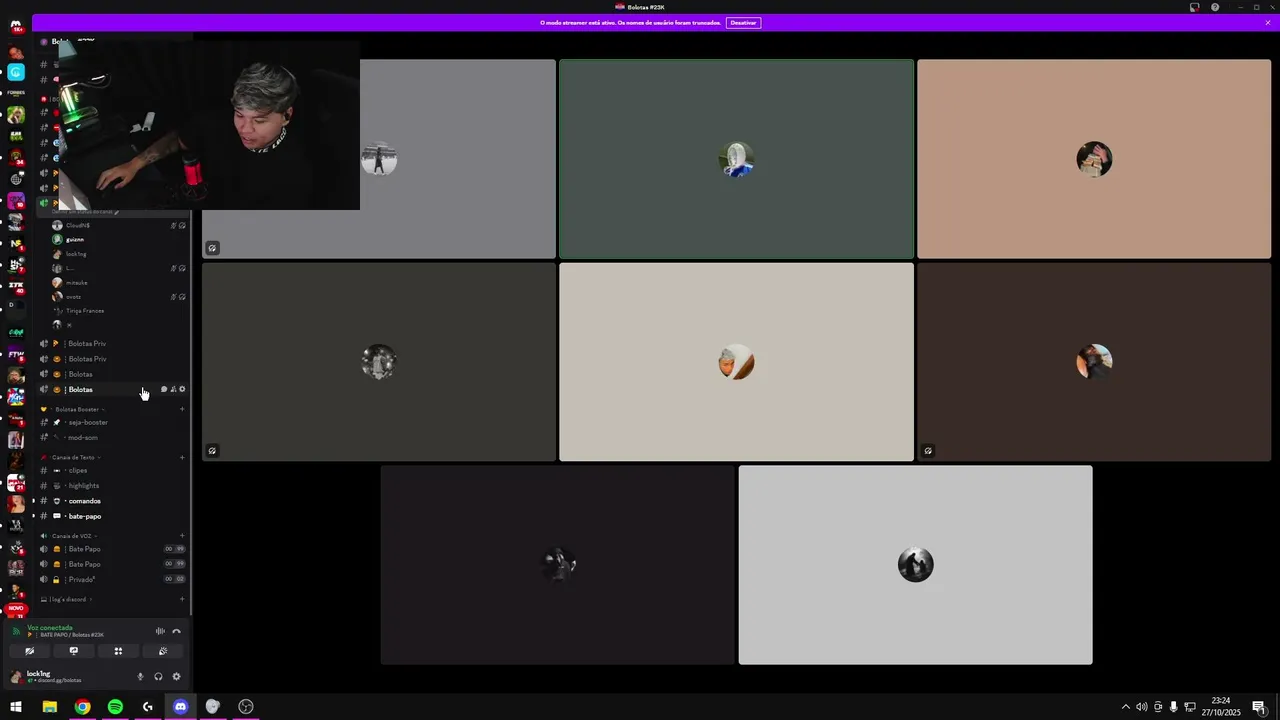
Task: Open OBS Studio from taskbar
Action: click(246, 707)
